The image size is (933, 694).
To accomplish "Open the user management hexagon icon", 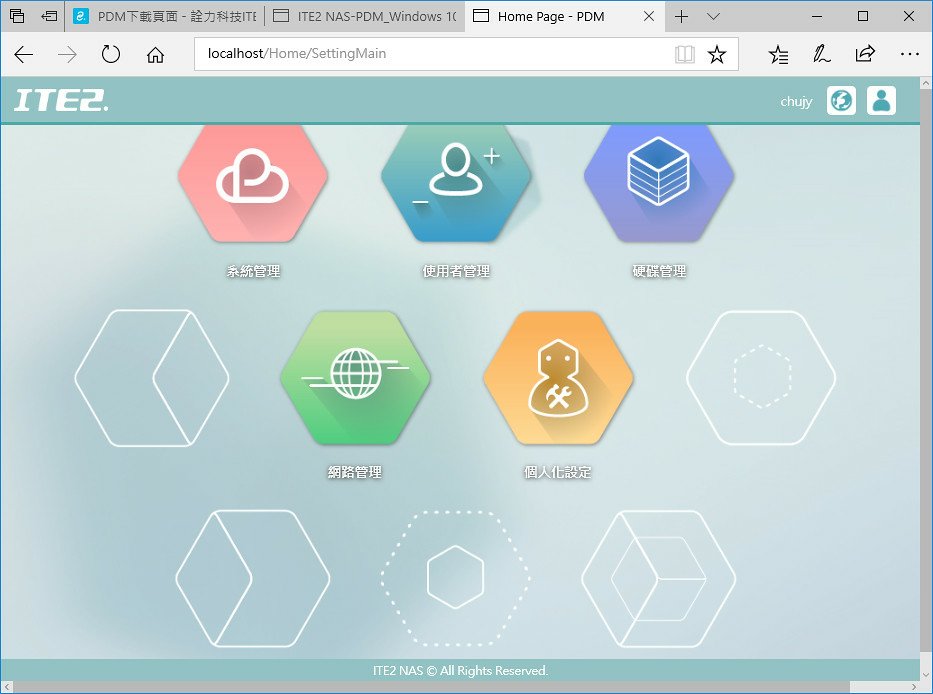I will 456,182.
